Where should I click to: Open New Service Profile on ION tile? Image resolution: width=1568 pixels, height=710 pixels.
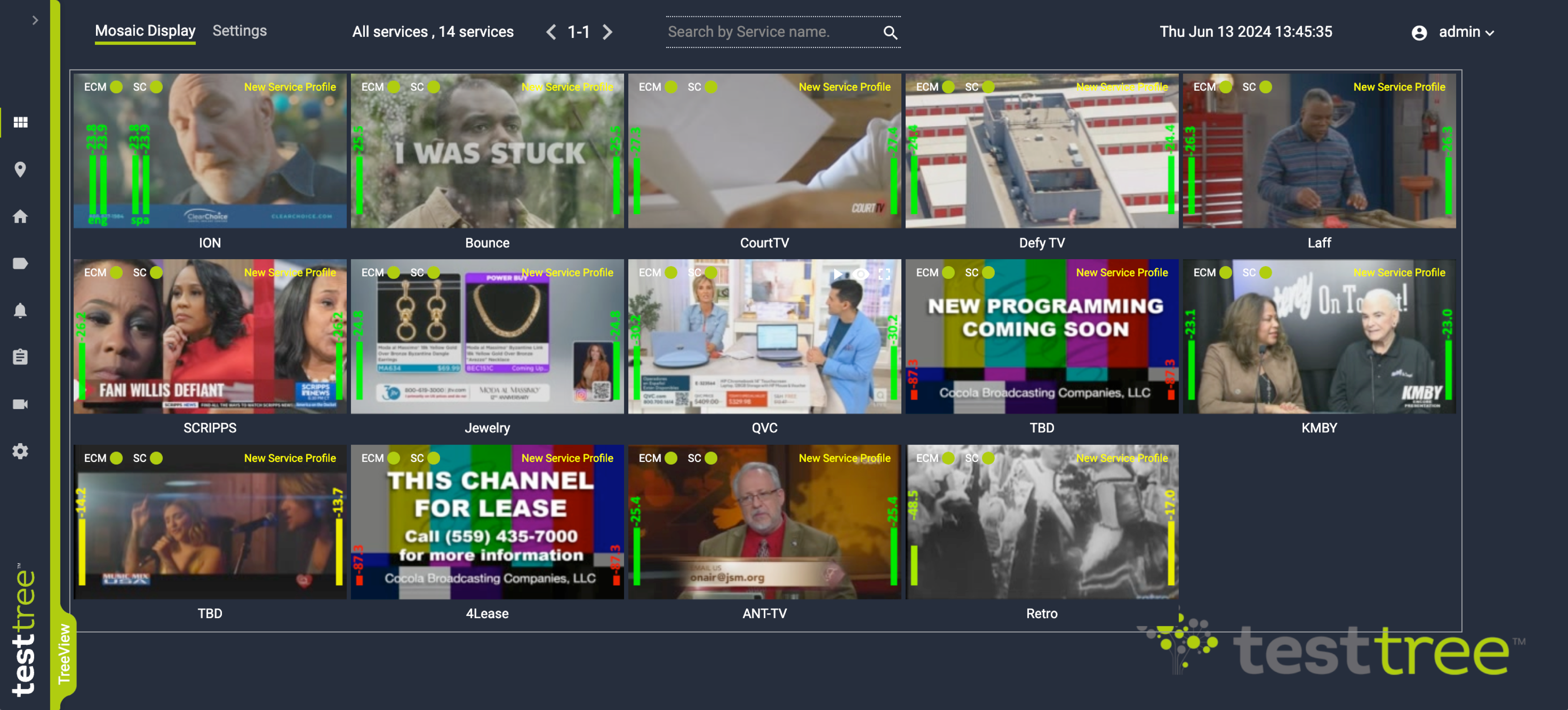pyautogui.click(x=290, y=87)
